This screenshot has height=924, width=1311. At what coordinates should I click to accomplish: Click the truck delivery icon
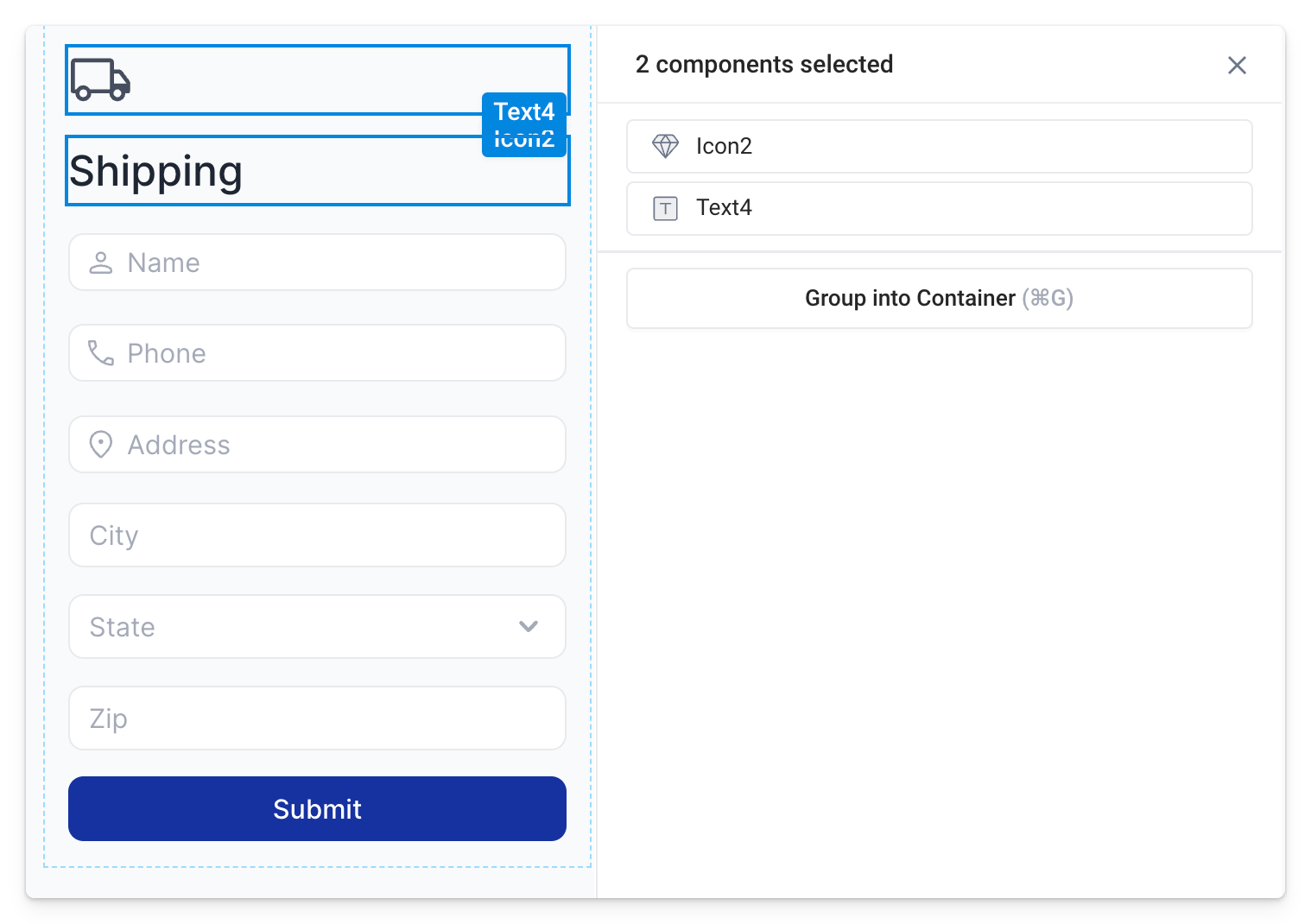[x=101, y=80]
